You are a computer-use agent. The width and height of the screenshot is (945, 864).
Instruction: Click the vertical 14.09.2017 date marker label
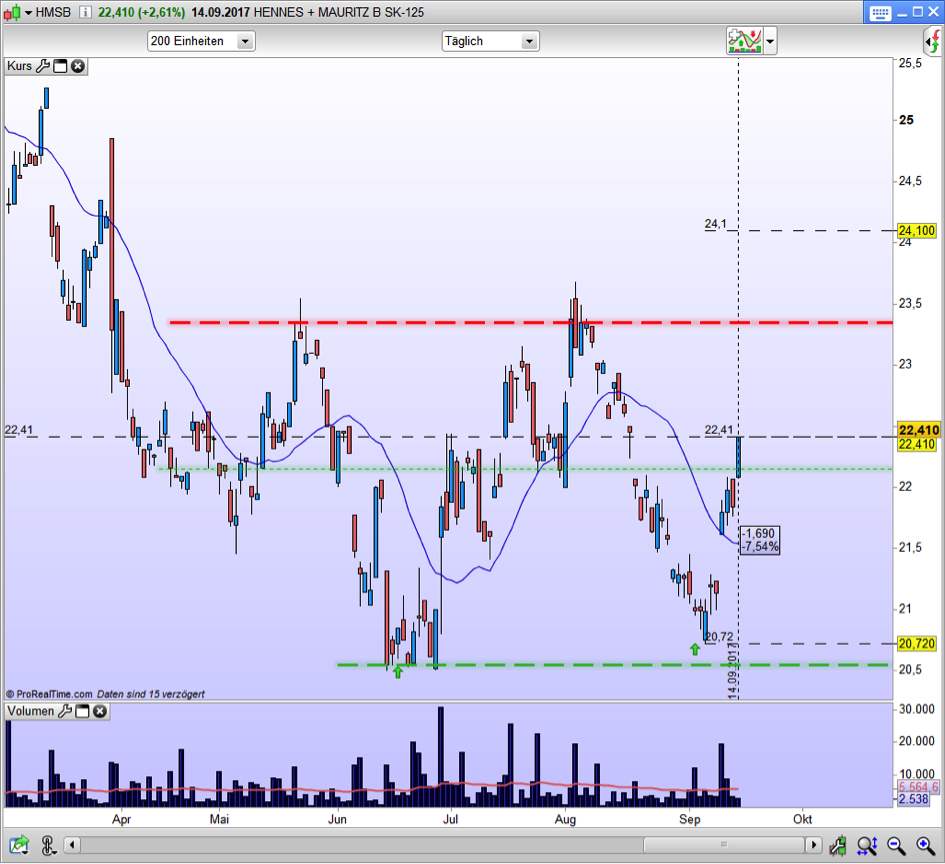[733, 670]
